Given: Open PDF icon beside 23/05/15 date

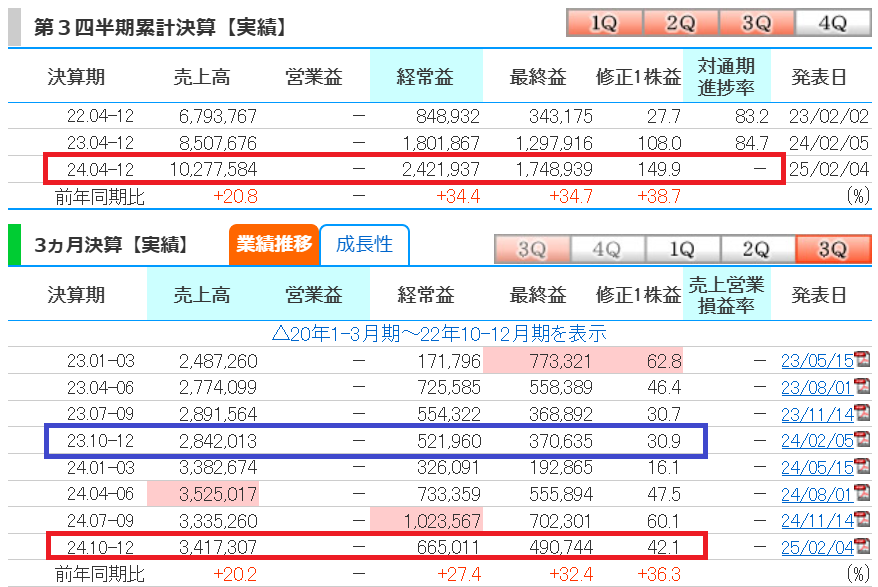Looking at the screenshot, I should (x=862, y=358).
